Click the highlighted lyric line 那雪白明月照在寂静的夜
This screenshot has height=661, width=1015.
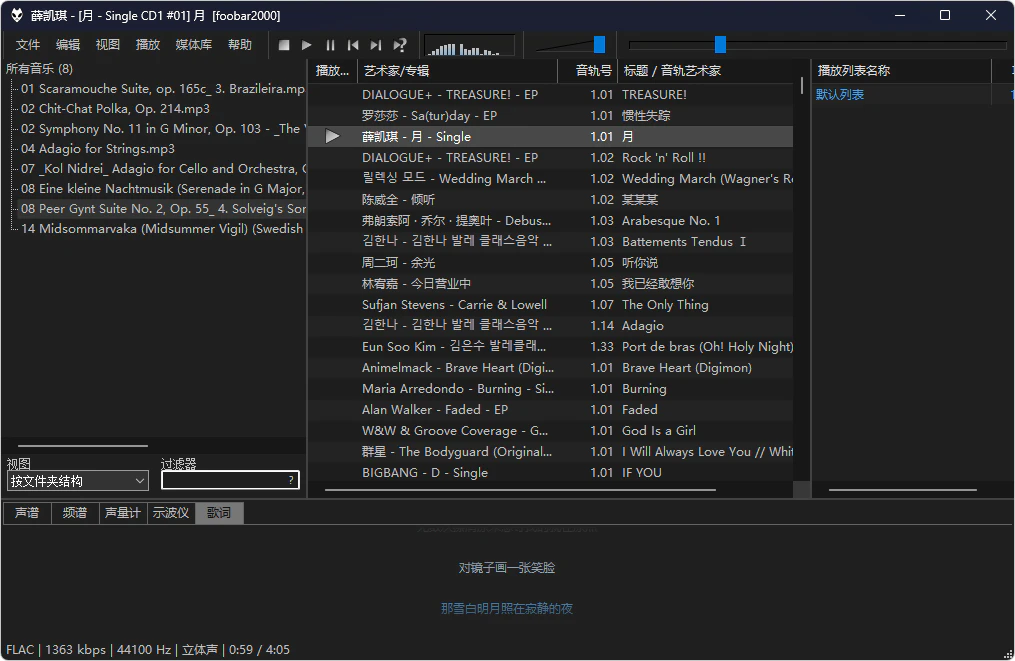pos(507,609)
